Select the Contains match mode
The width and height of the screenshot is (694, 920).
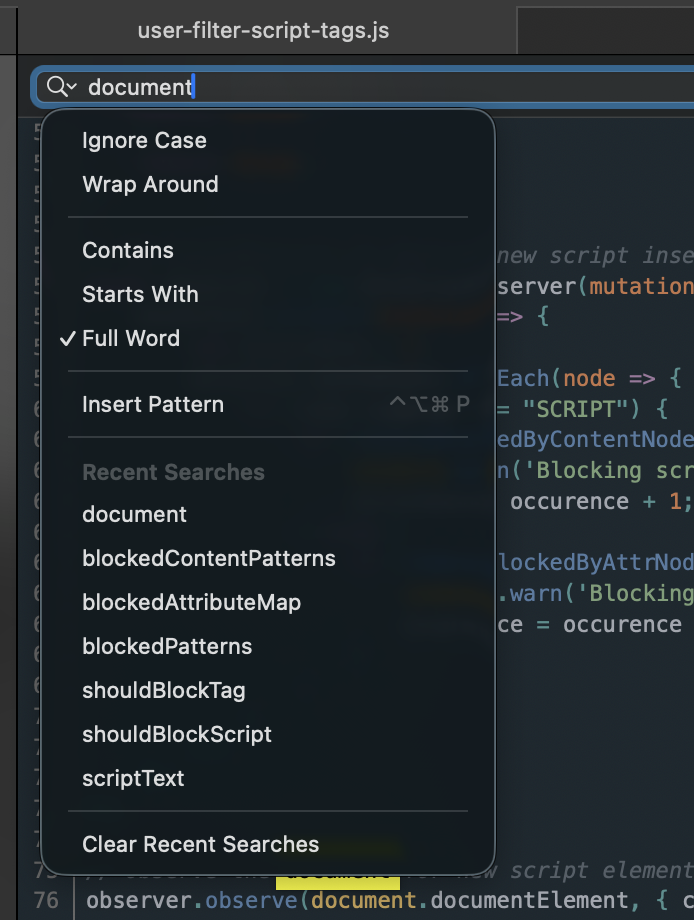pos(128,250)
